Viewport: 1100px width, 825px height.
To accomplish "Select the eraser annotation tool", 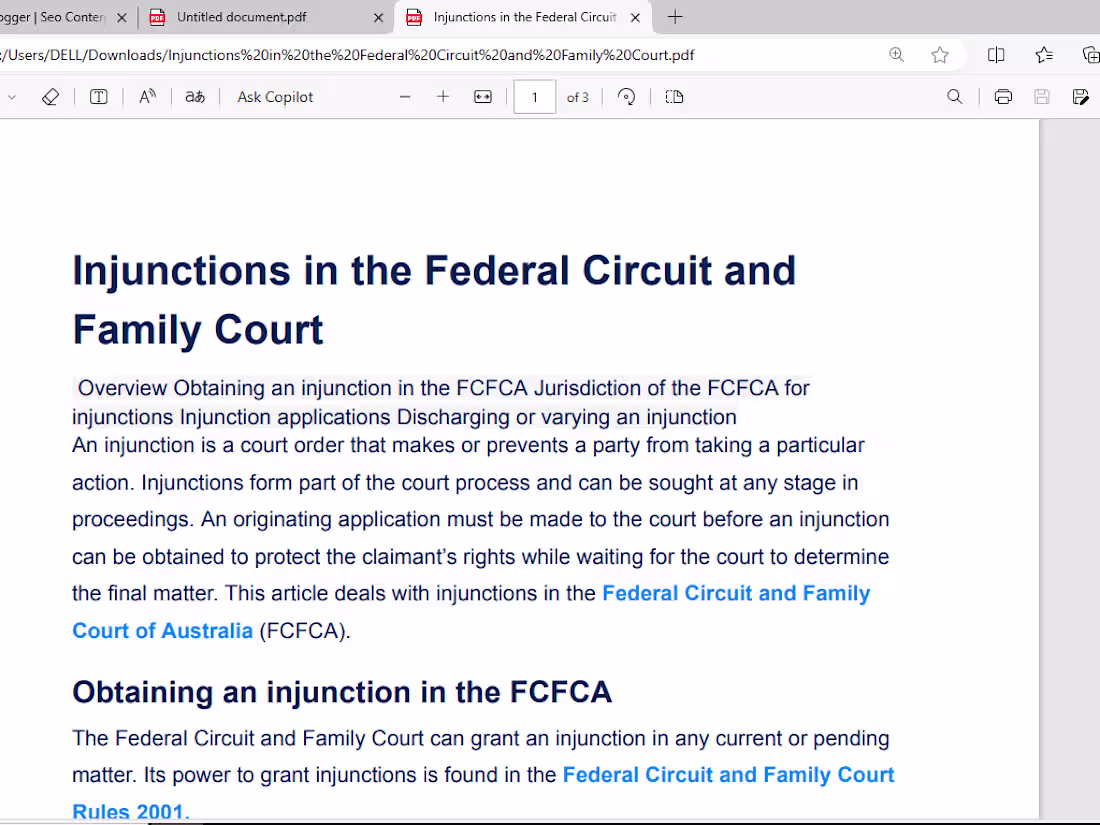I will click(52, 96).
